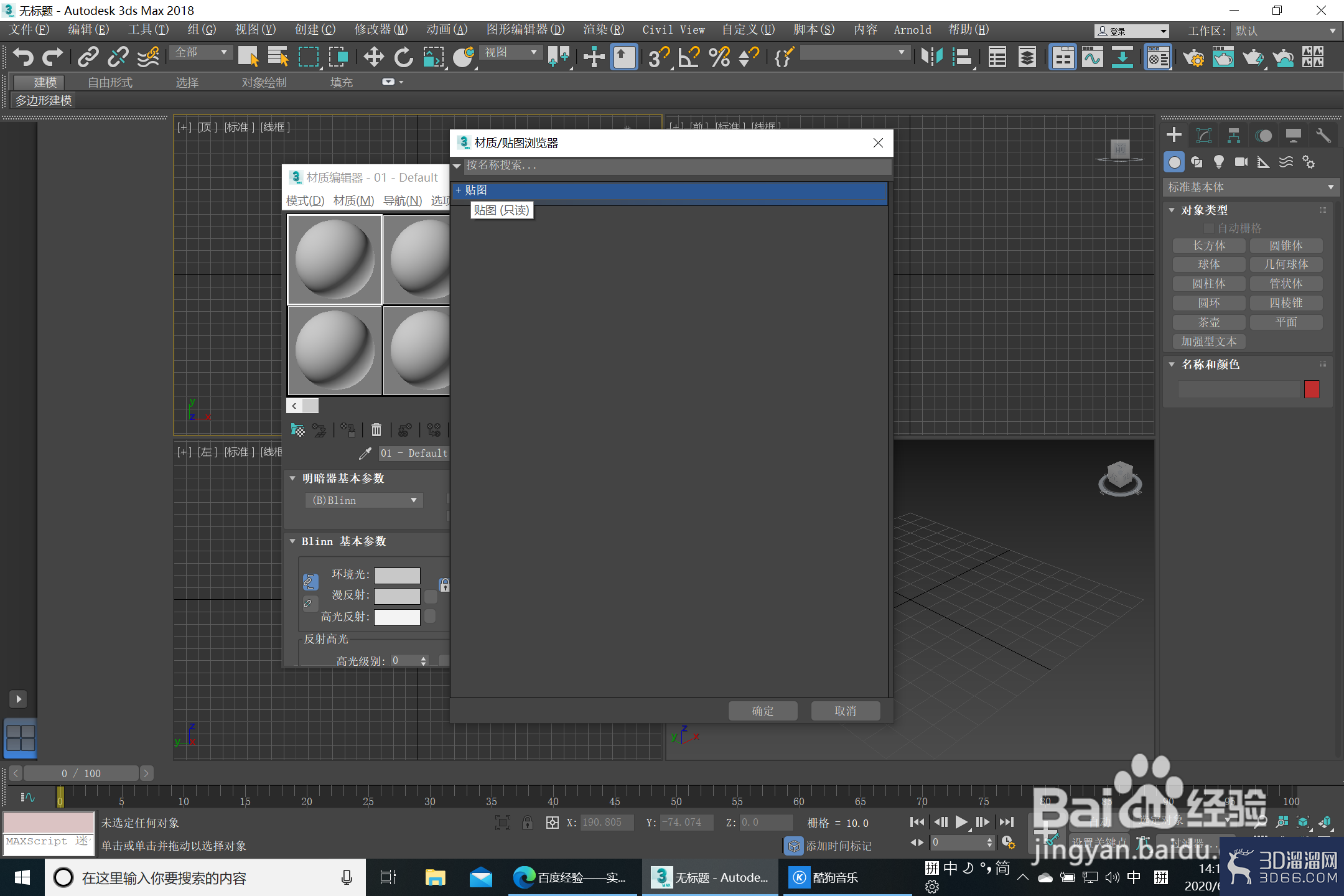The image size is (1344, 896).
Task: Open the Blinn shader type dropdown
Action: [x=364, y=500]
